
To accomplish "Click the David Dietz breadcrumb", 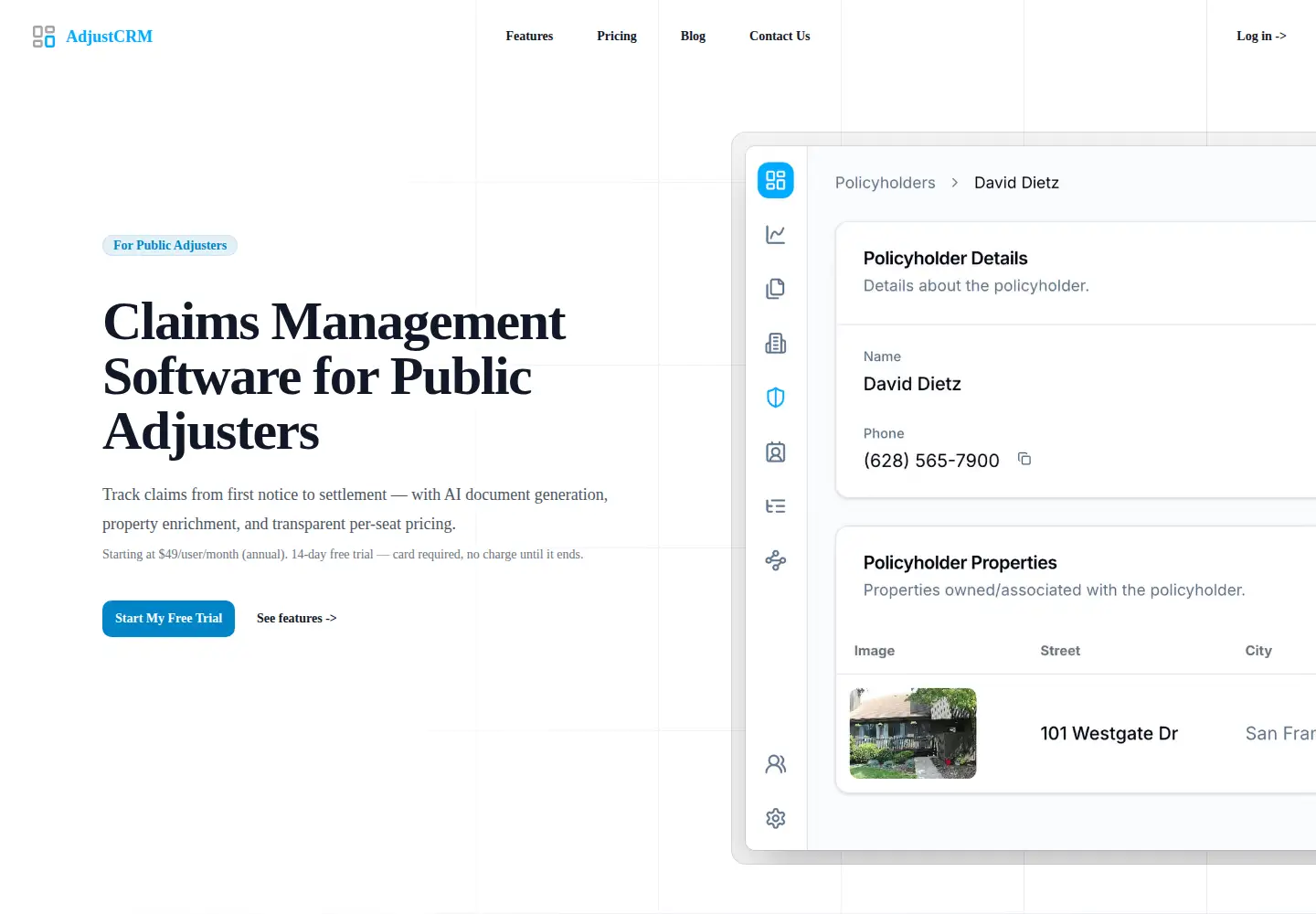I will pos(1016,183).
